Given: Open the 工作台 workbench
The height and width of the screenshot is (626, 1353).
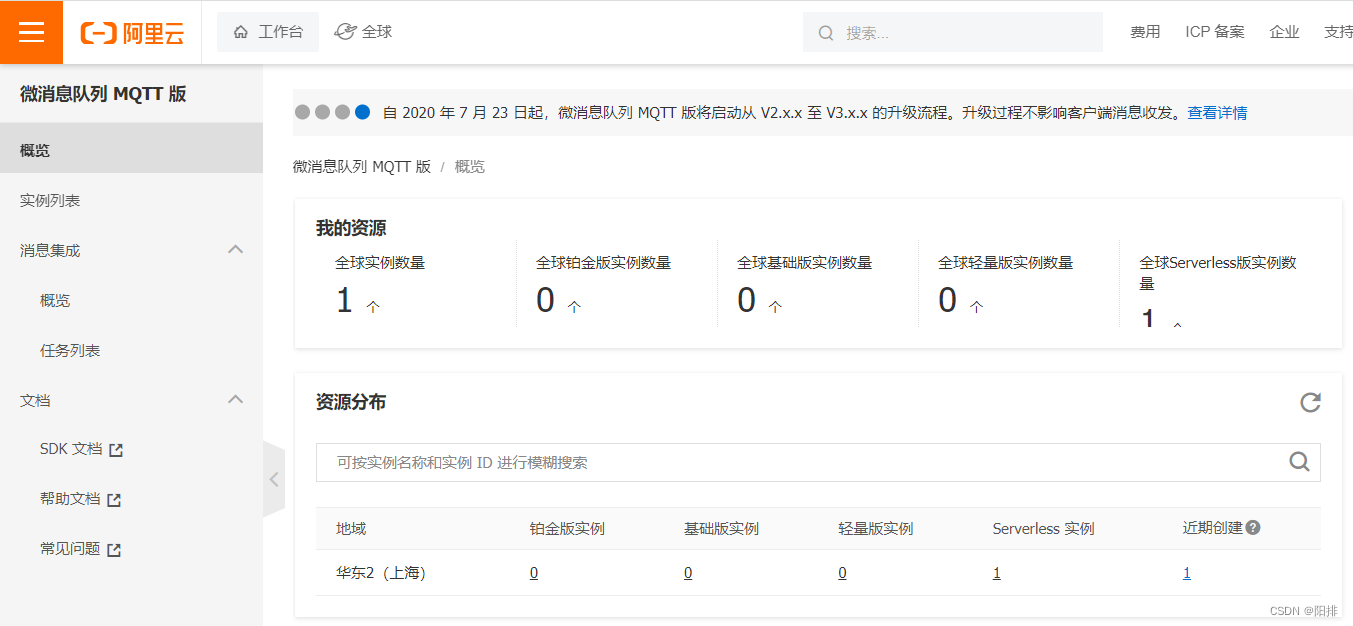Looking at the screenshot, I should 268,32.
